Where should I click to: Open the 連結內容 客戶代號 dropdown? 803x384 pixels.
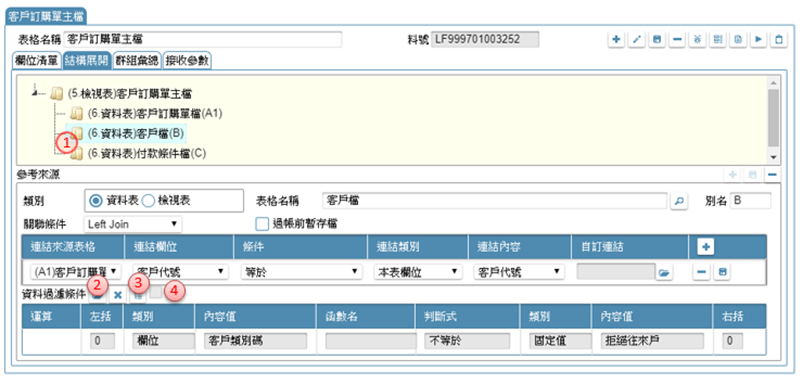tap(519, 271)
